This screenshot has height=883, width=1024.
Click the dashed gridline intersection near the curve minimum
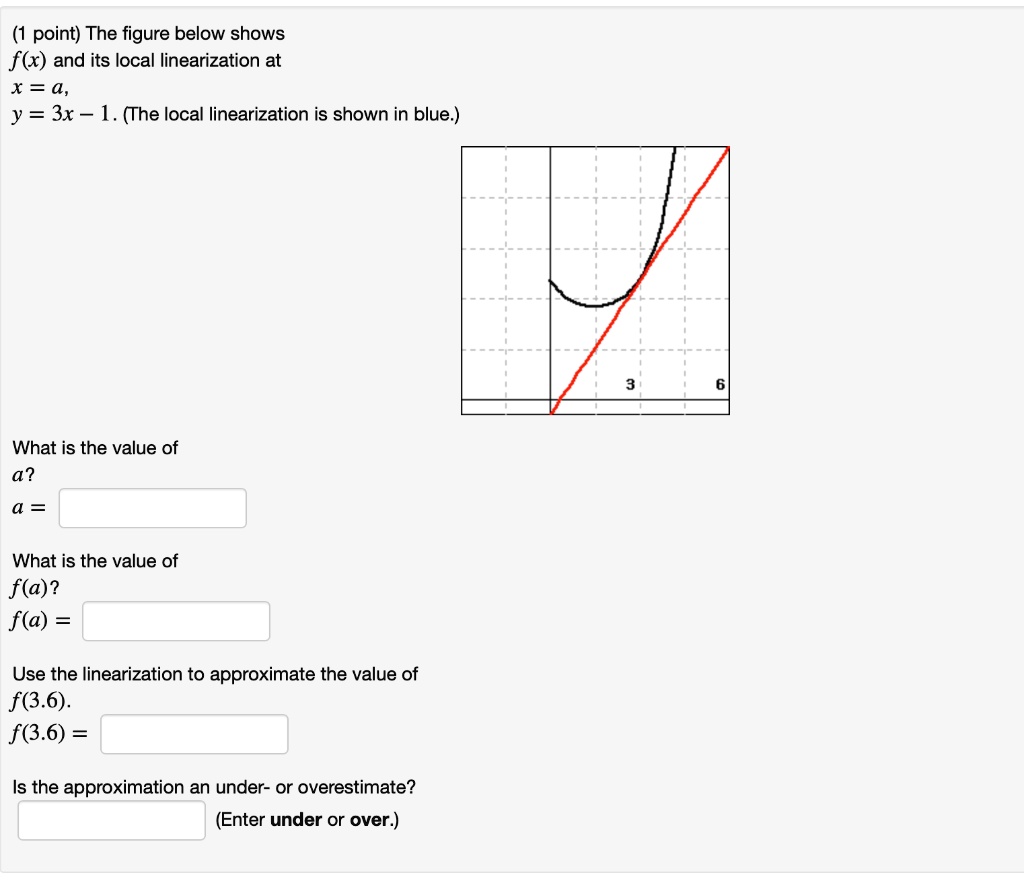pyautogui.click(x=595, y=298)
